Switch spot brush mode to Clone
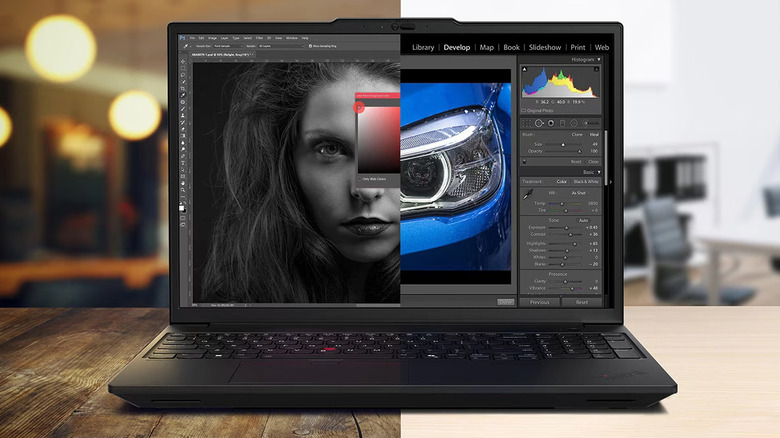 [x=577, y=134]
